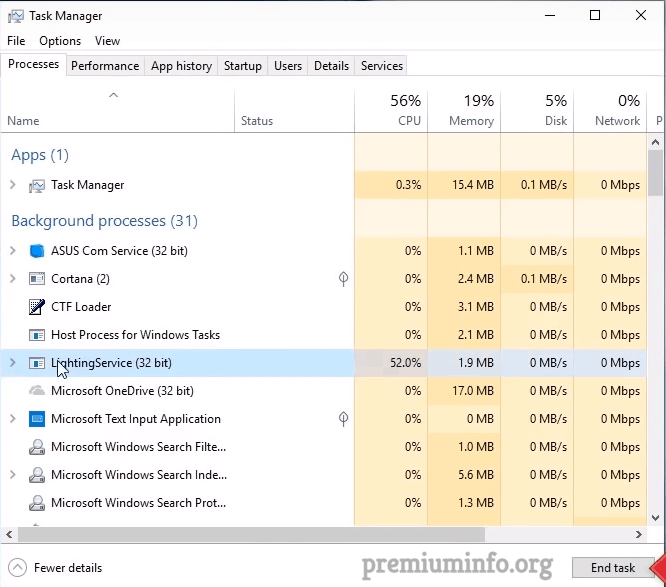Expand the Cortana (2) process group
This screenshot has width=666, height=587.
13,279
